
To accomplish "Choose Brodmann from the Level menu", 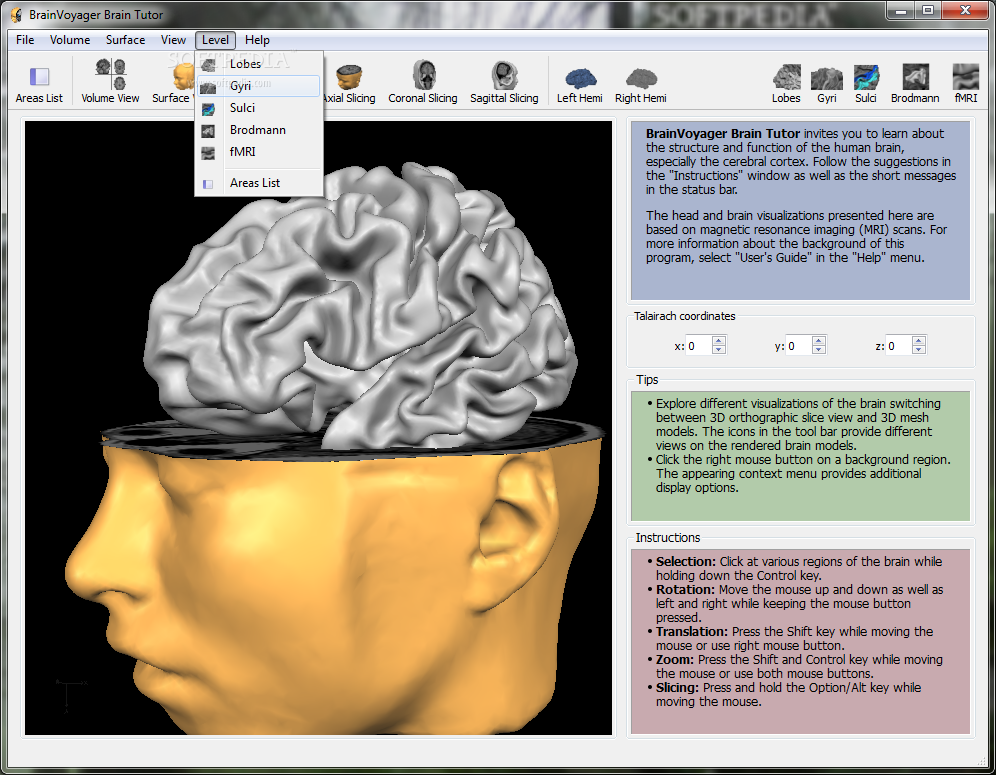I will 259,130.
